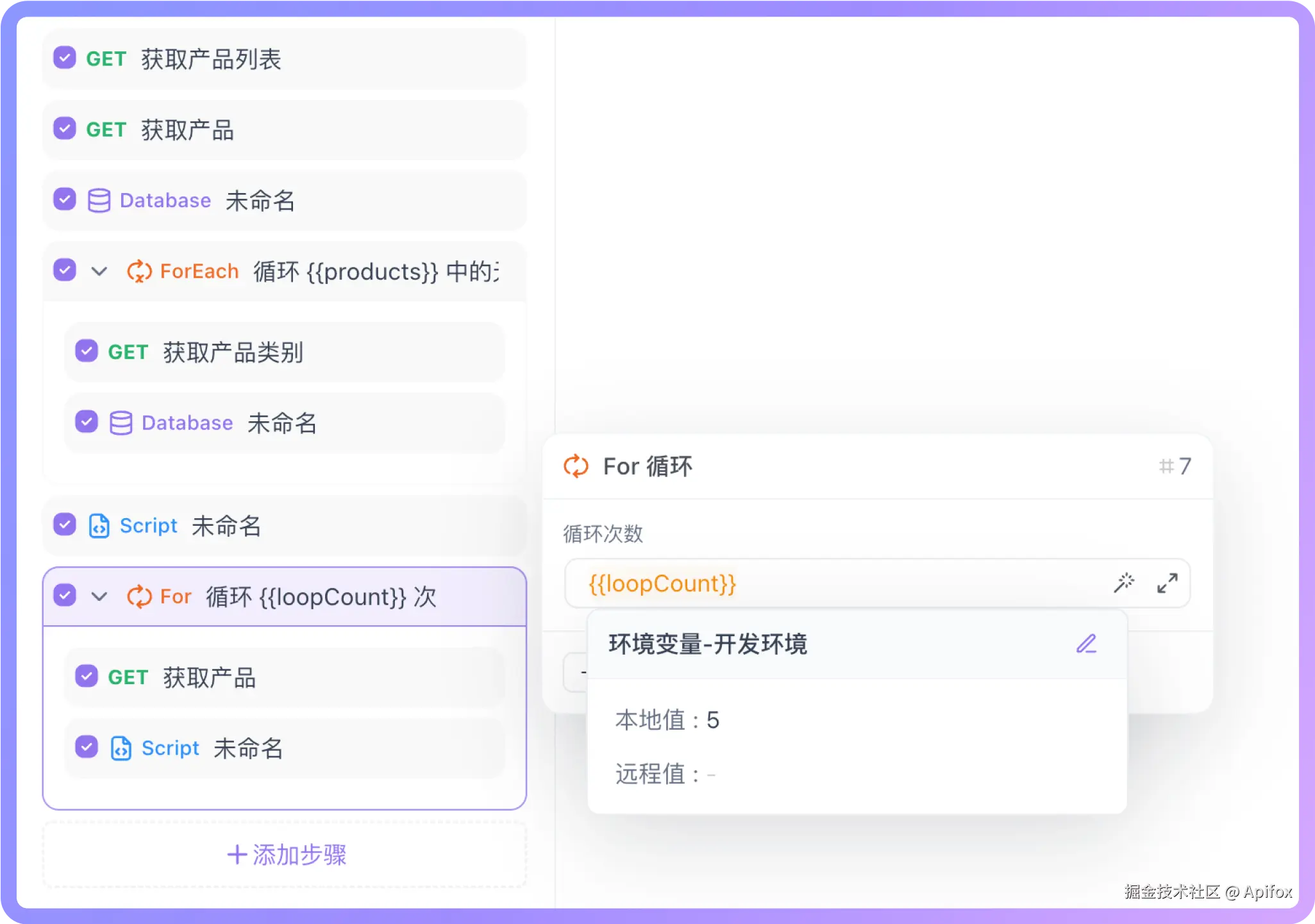Screen dimensions: 1315x924
Task: Click the #7 step number label
Action: point(1175,466)
